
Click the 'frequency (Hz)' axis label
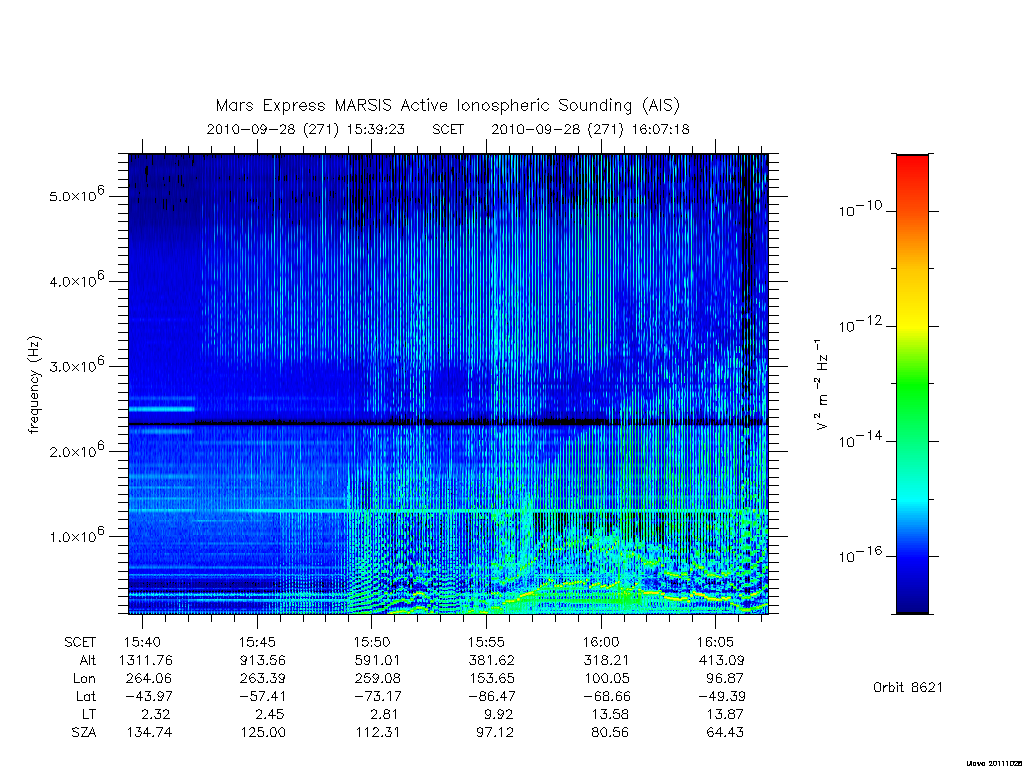pos(35,385)
